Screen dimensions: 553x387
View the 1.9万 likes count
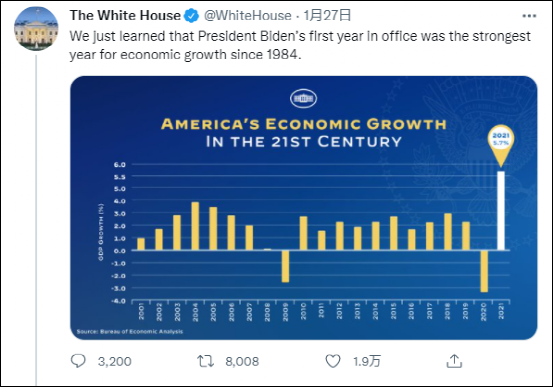pyautogui.click(x=367, y=361)
